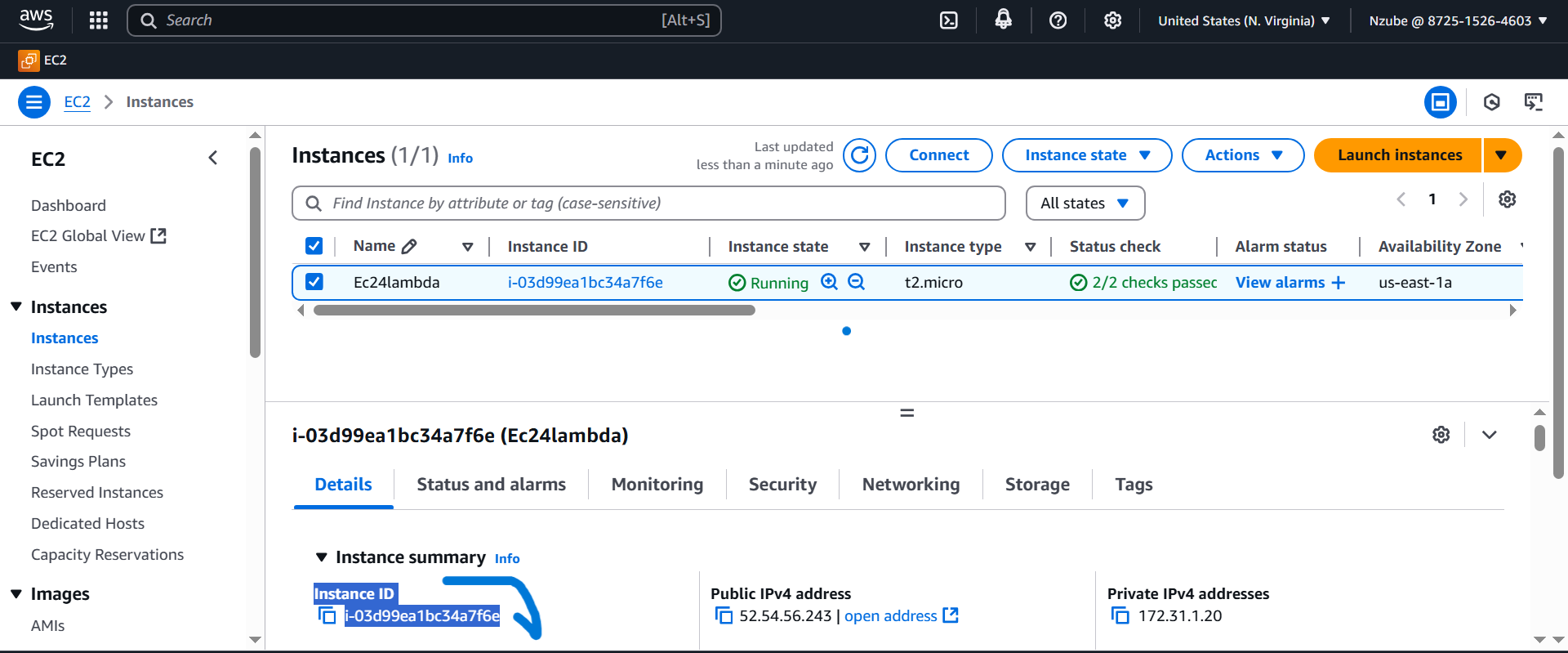This screenshot has height=653, width=1568.
Task: Click the top AWS Search box
Action: (x=424, y=20)
